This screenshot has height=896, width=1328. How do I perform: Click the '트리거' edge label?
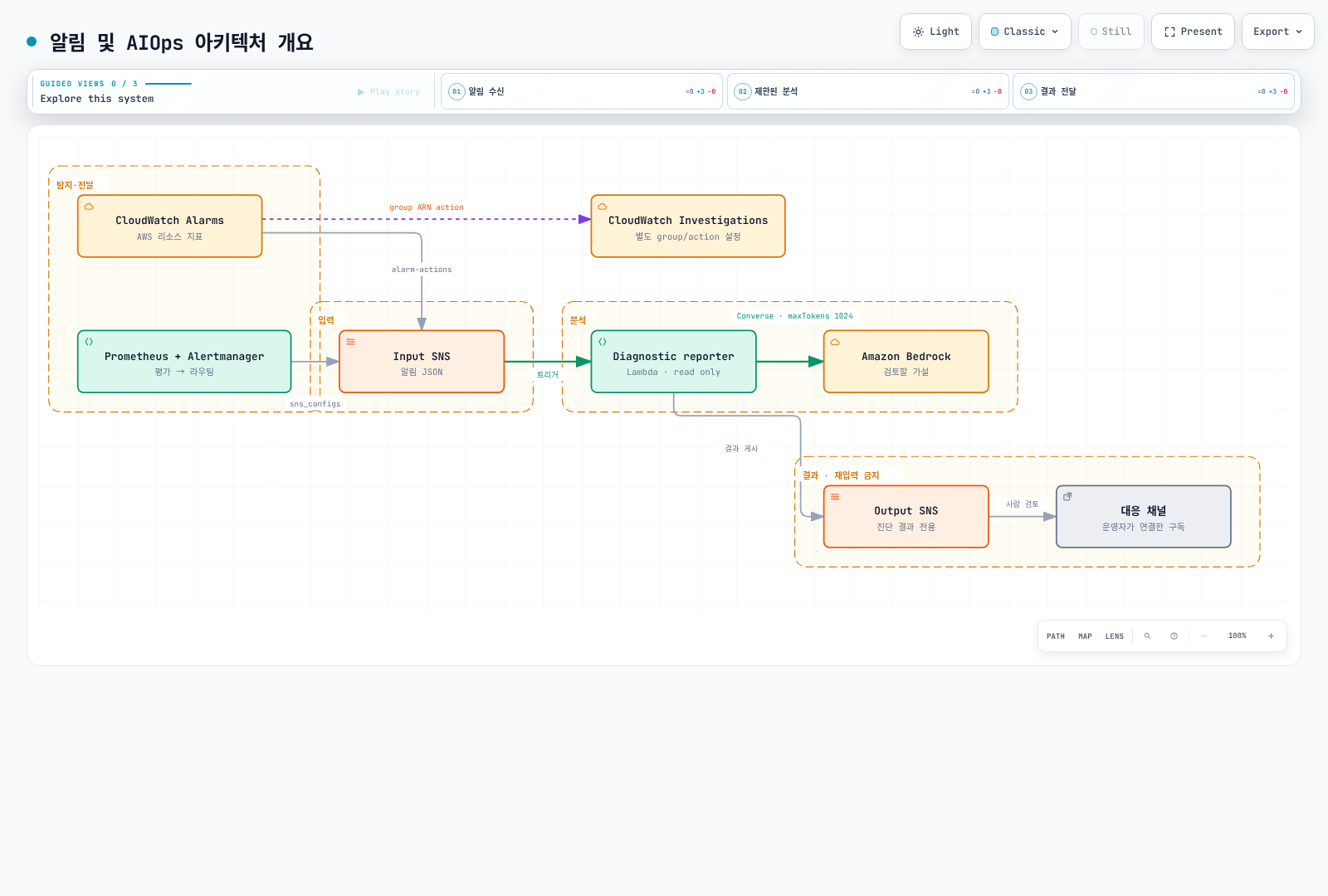point(548,375)
